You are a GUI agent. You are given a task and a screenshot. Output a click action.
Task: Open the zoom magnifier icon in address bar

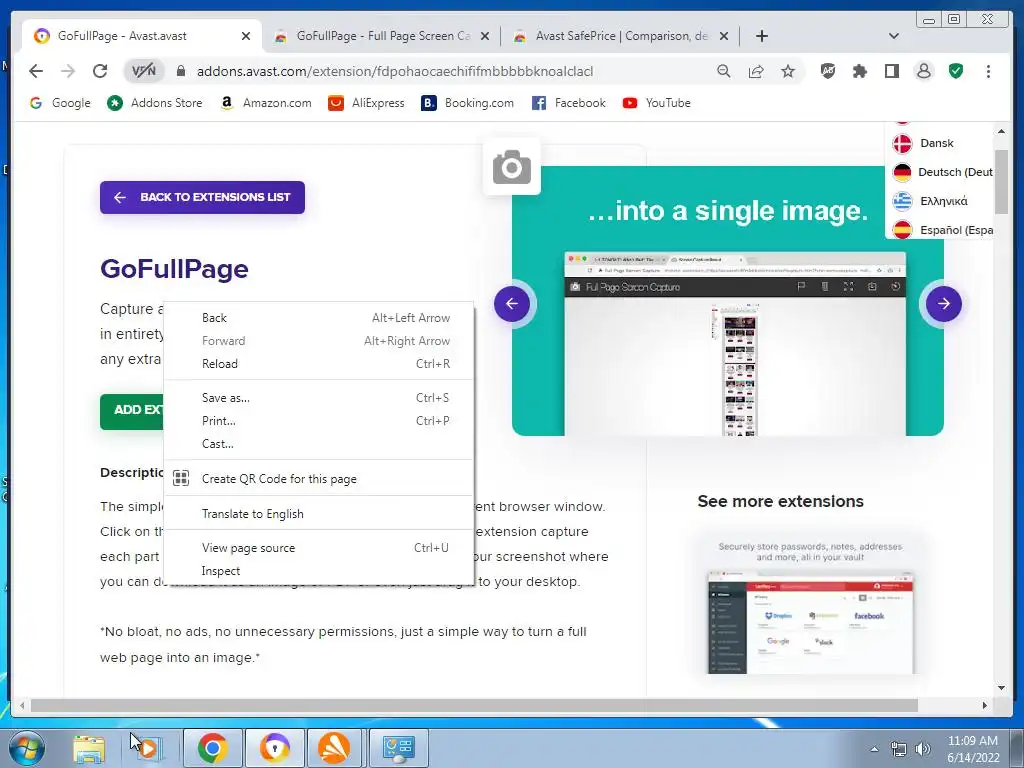point(724,71)
